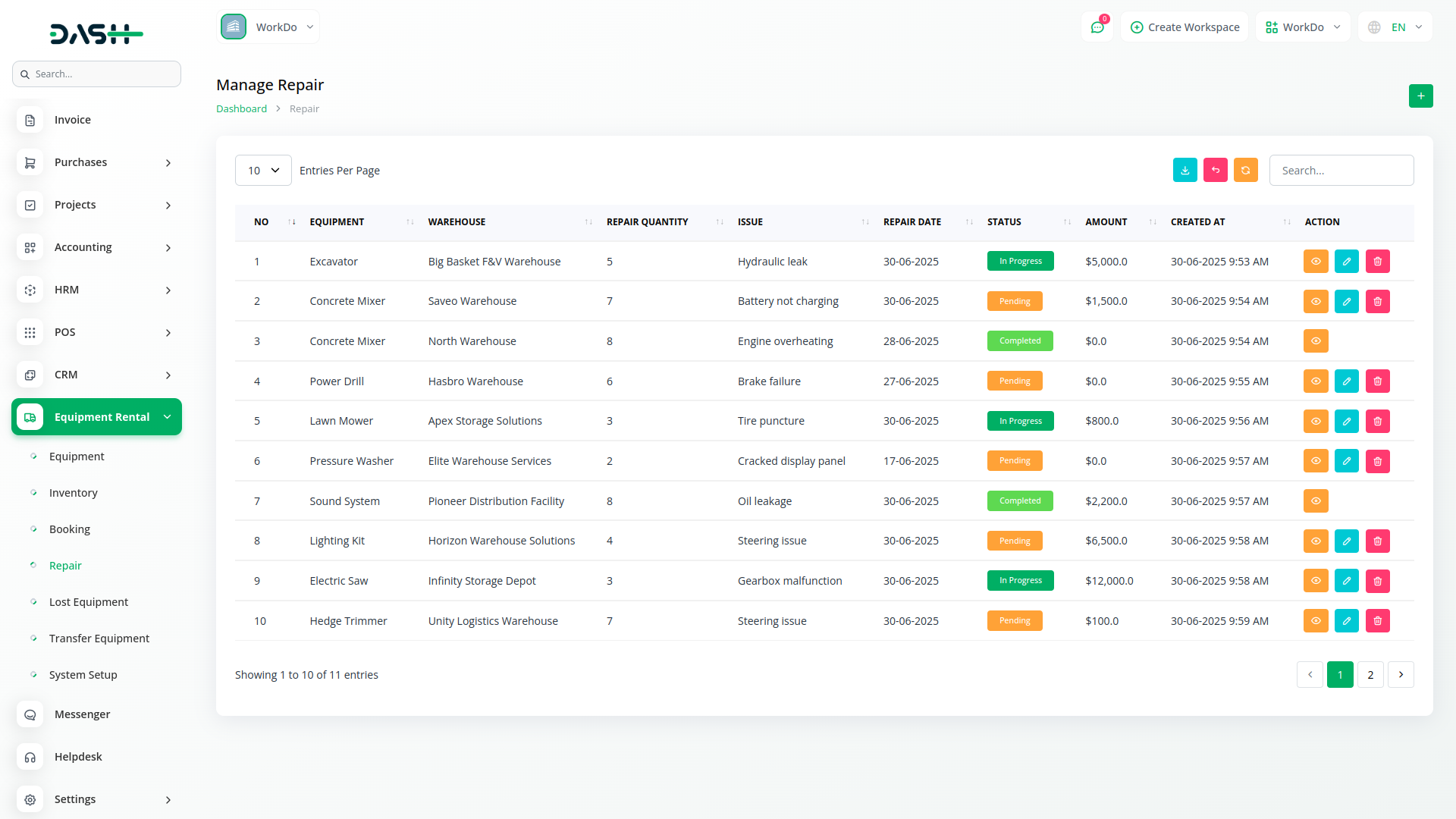
Task: Click the orange refresh icon
Action: [1245, 171]
